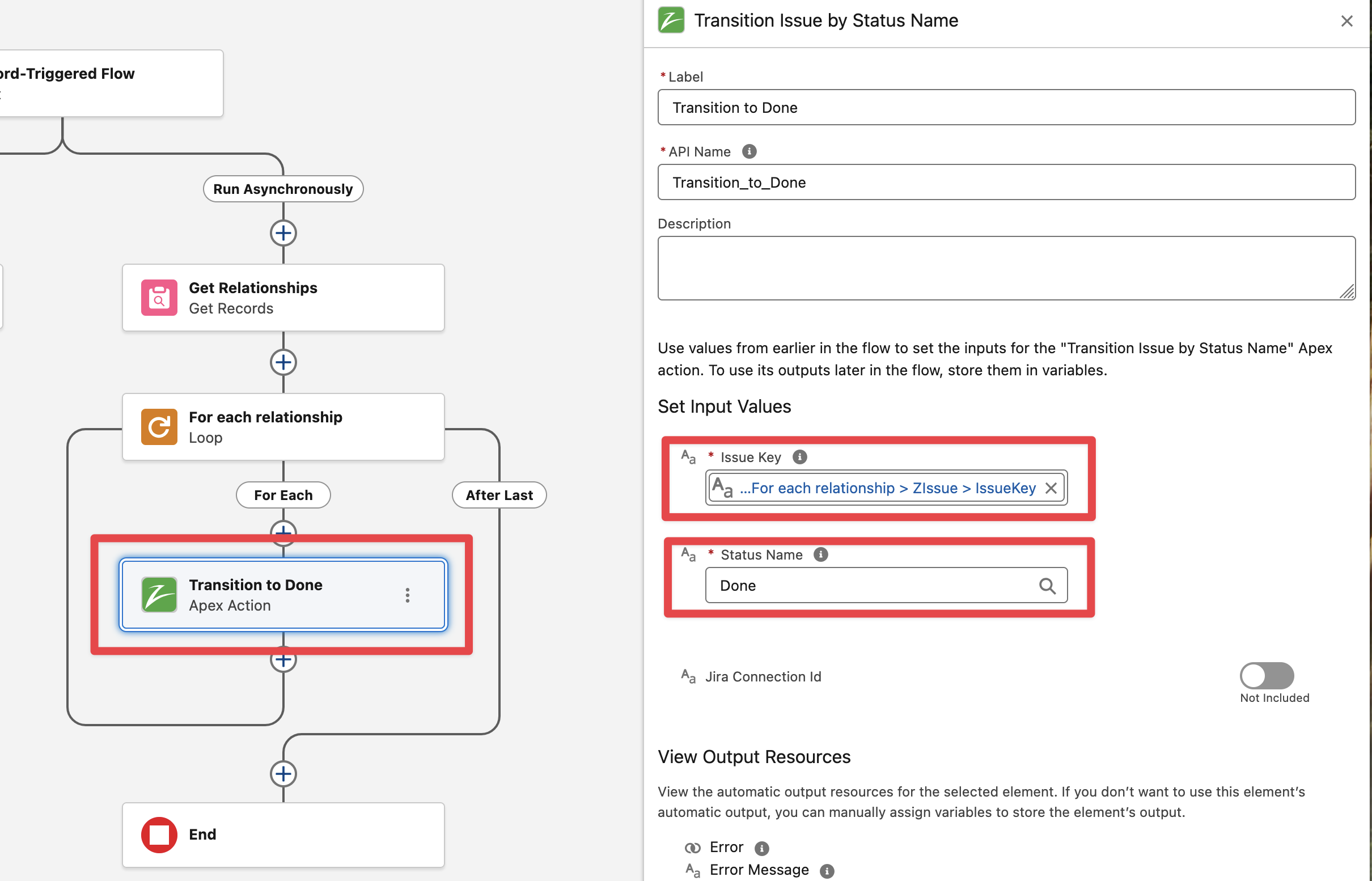Click the red End stop icon
1372x881 pixels.
click(159, 835)
